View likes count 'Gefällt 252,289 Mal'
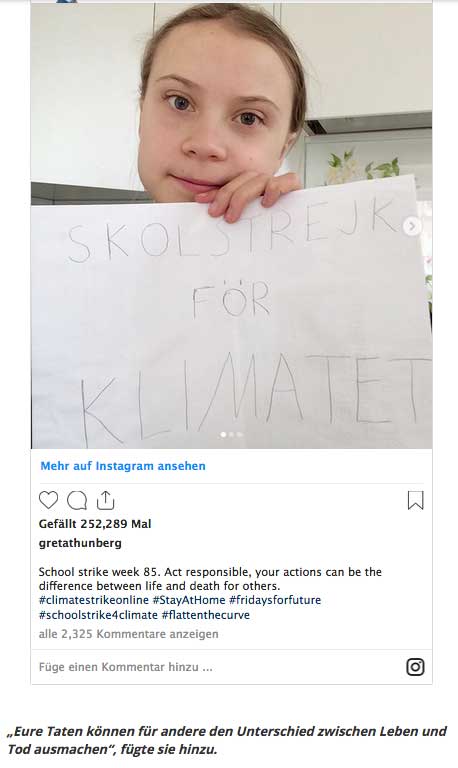Screen dimensions: 458x768 pos(95,524)
